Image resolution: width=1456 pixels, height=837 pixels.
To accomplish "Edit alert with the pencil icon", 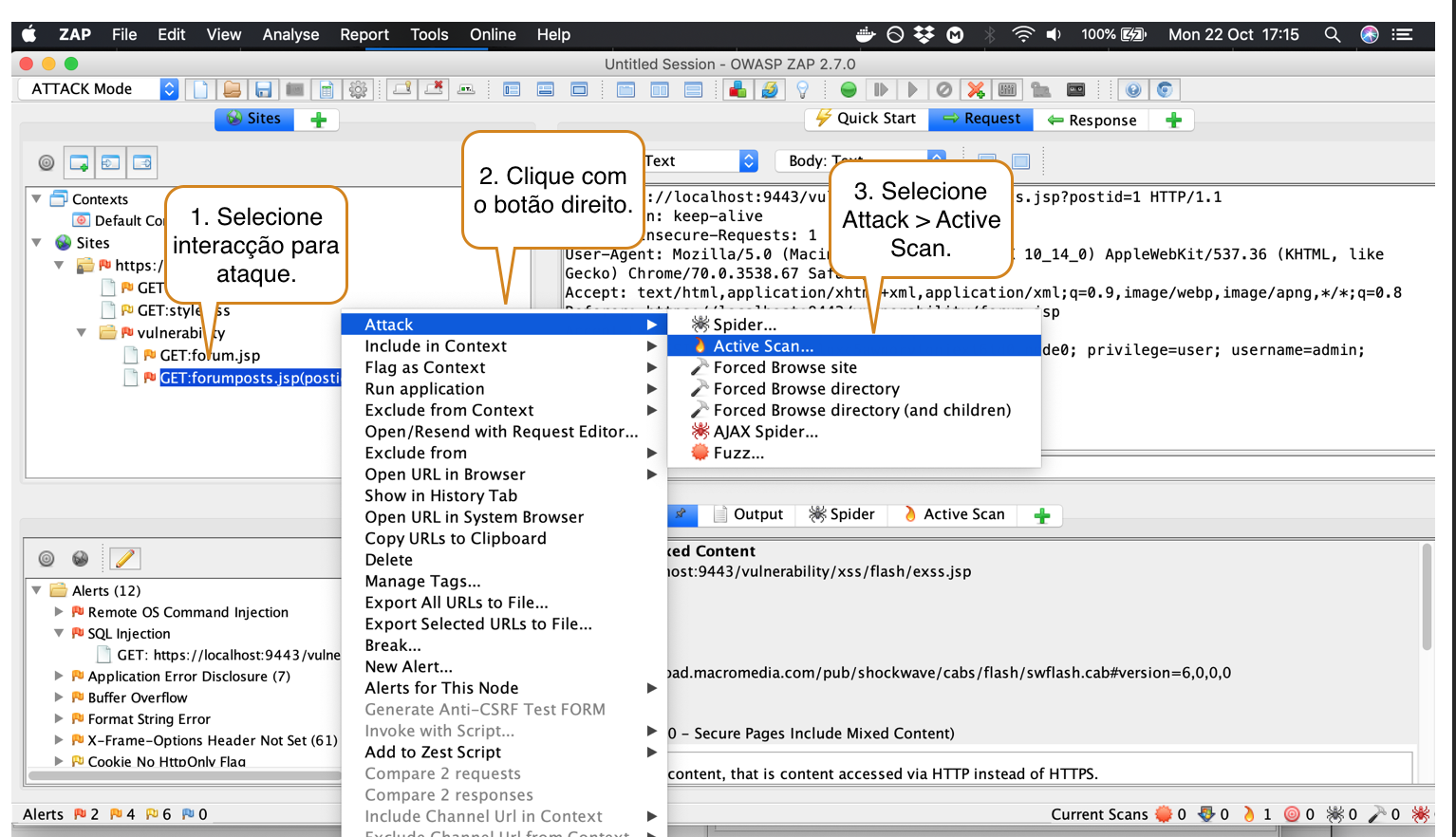I will click(124, 558).
